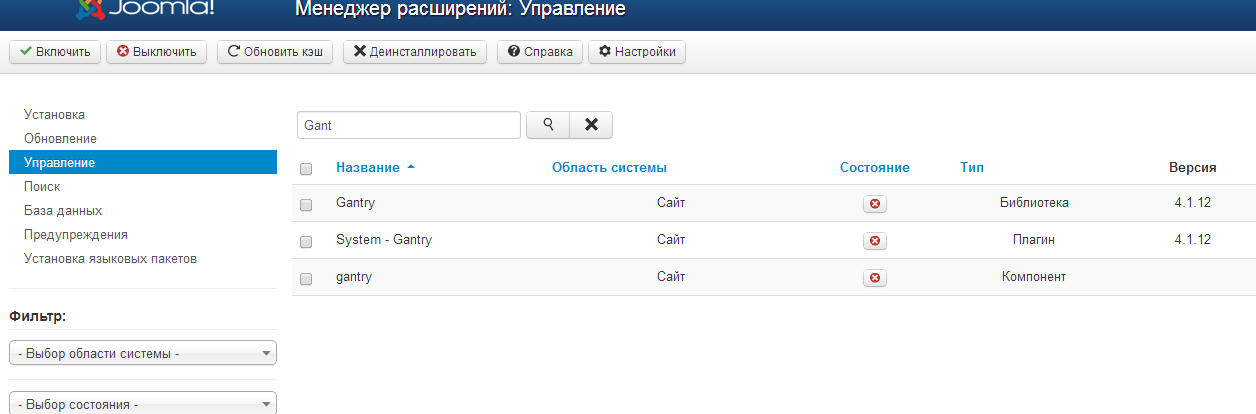
Task: Click red status icon for gantry component
Action: tap(875, 278)
